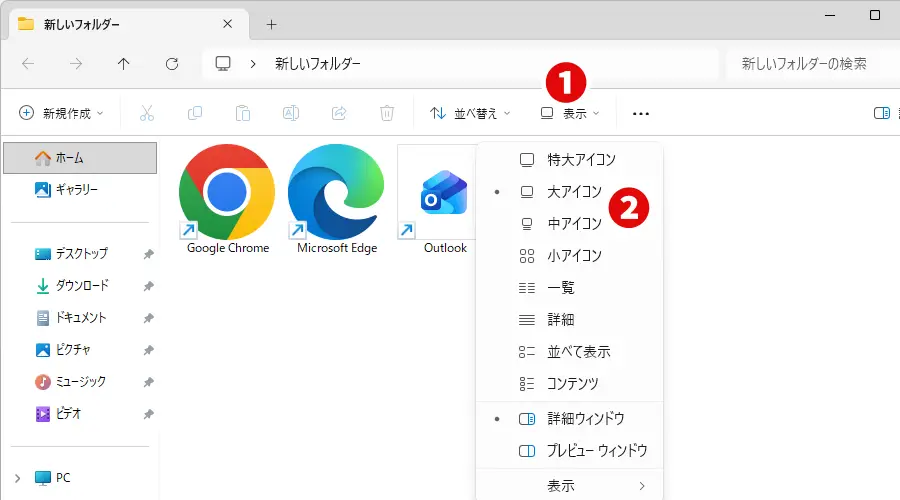Open 表示 view dropdown in toolbar
This screenshot has height=500, width=900.
coord(570,113)
